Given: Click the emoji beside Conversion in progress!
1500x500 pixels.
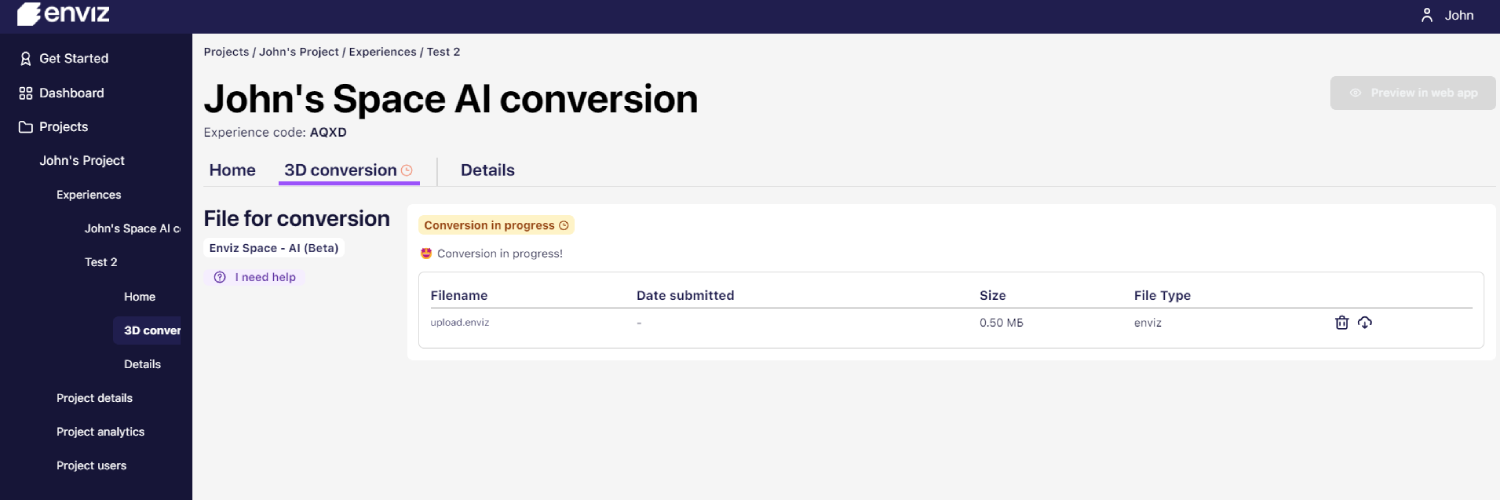Looking at the screenshot, I should (x=427, y=254).
